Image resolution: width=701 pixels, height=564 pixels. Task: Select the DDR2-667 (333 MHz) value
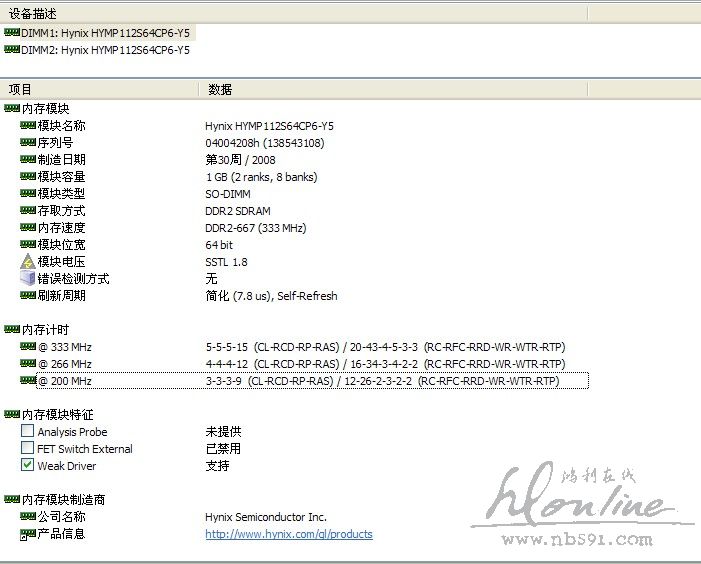click(x=256, y=228)
